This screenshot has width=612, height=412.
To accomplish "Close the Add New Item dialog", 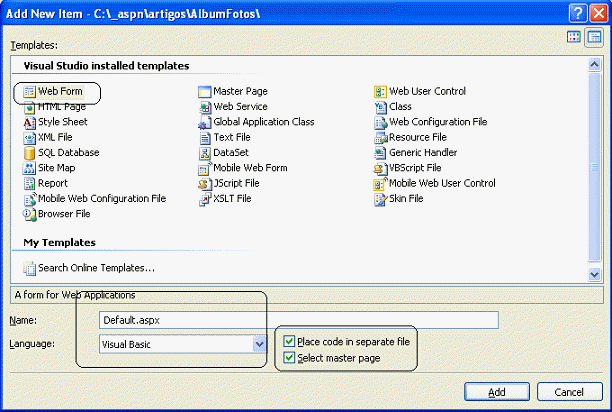I will (x=599, y=14).
